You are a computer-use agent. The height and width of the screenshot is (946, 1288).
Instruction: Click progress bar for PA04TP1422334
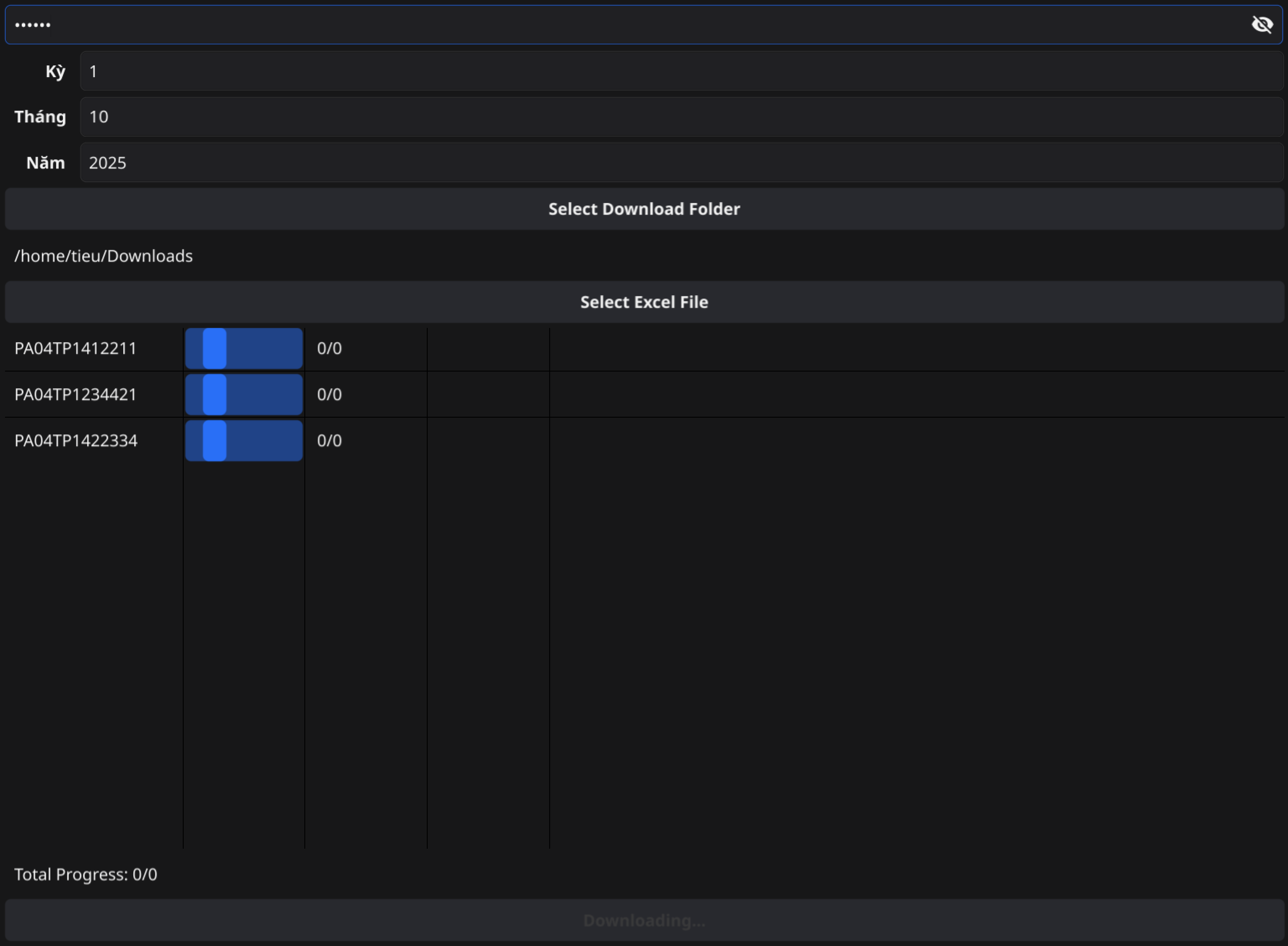pyautogui.click(x=244, y=440)
